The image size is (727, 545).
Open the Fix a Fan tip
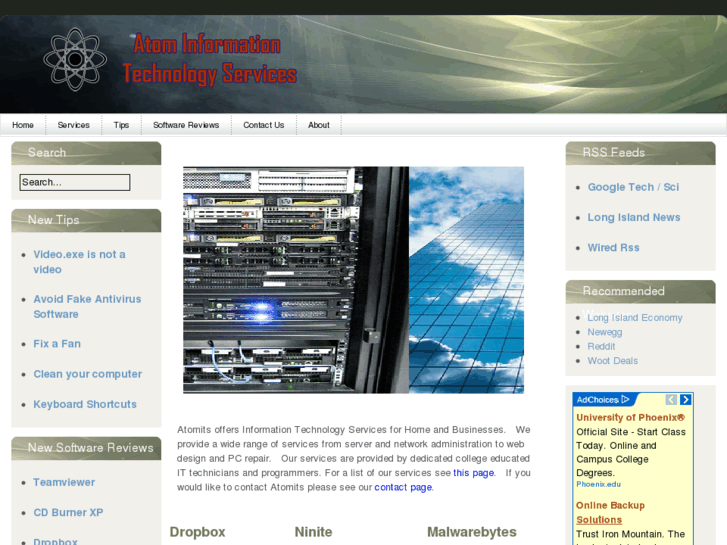pos(57,344)
